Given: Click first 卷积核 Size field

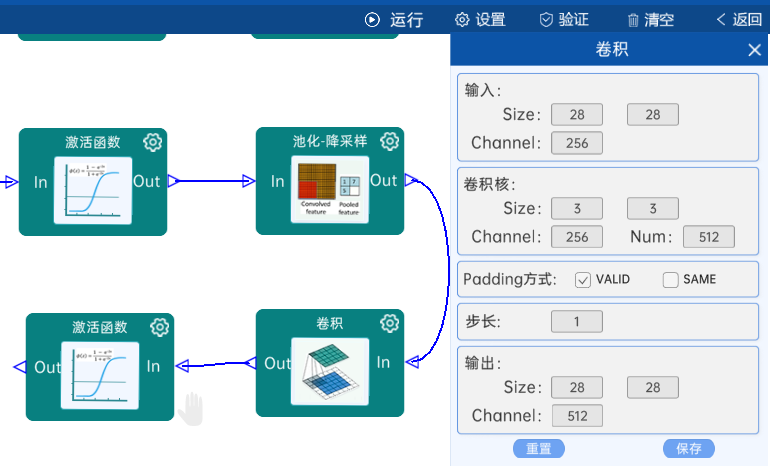Looking at the screenshot, I should tap(577, 208).
